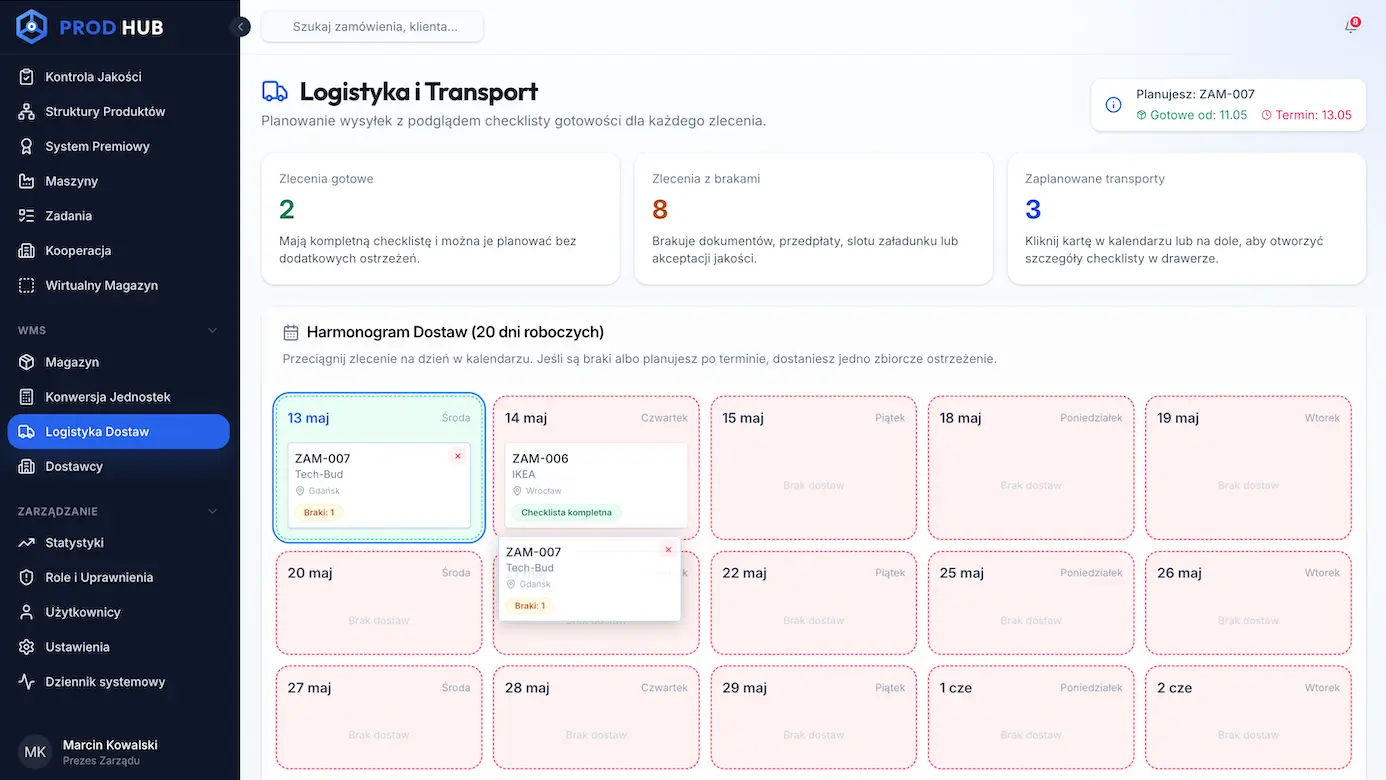Click the Dostawcy building icon
This screenshot has width=1386, height=780.
coord(27,467)
